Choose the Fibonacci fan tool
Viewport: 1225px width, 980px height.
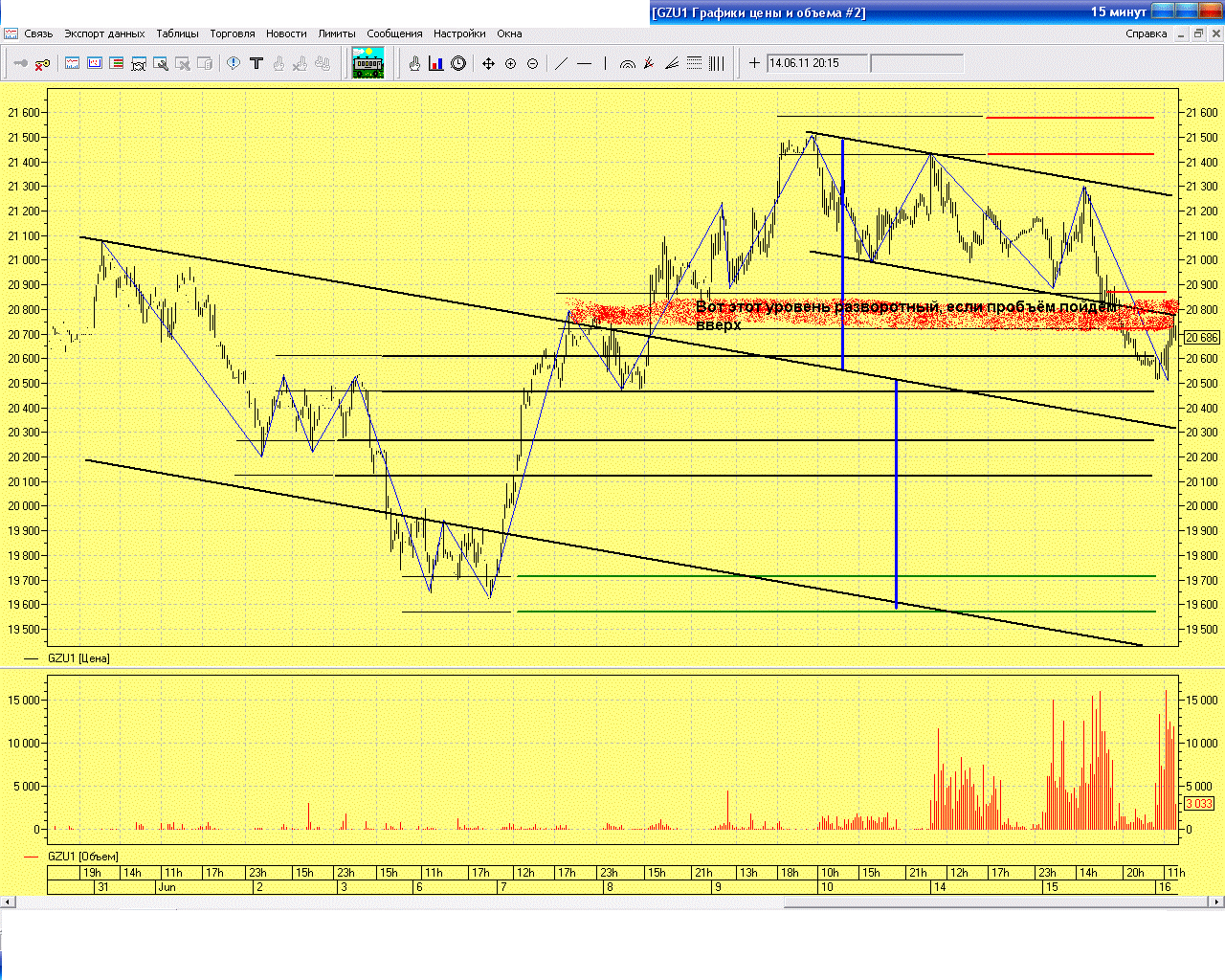click(672, 64)
